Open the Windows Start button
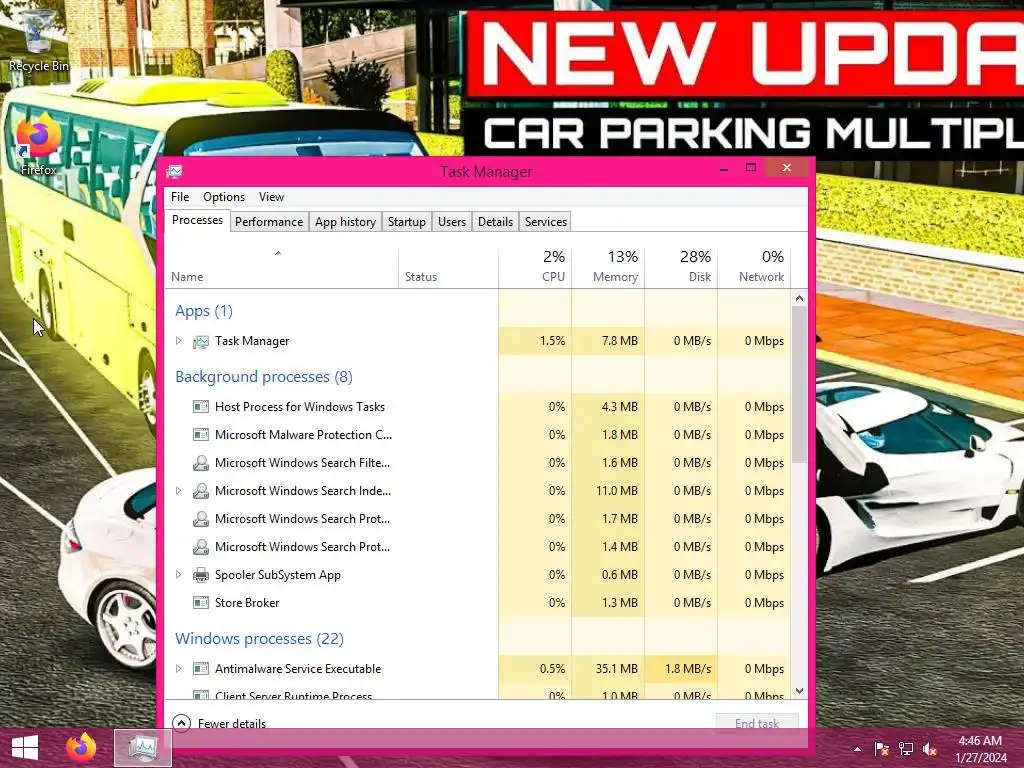 (25, 748)
